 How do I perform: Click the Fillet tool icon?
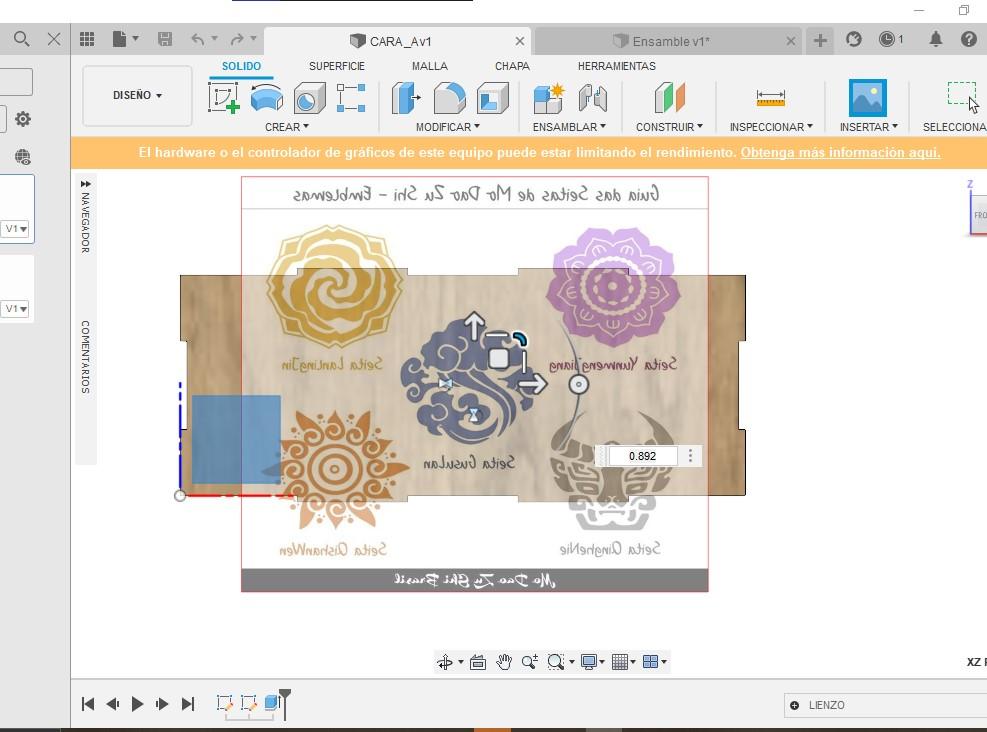[x=449, y=98]
